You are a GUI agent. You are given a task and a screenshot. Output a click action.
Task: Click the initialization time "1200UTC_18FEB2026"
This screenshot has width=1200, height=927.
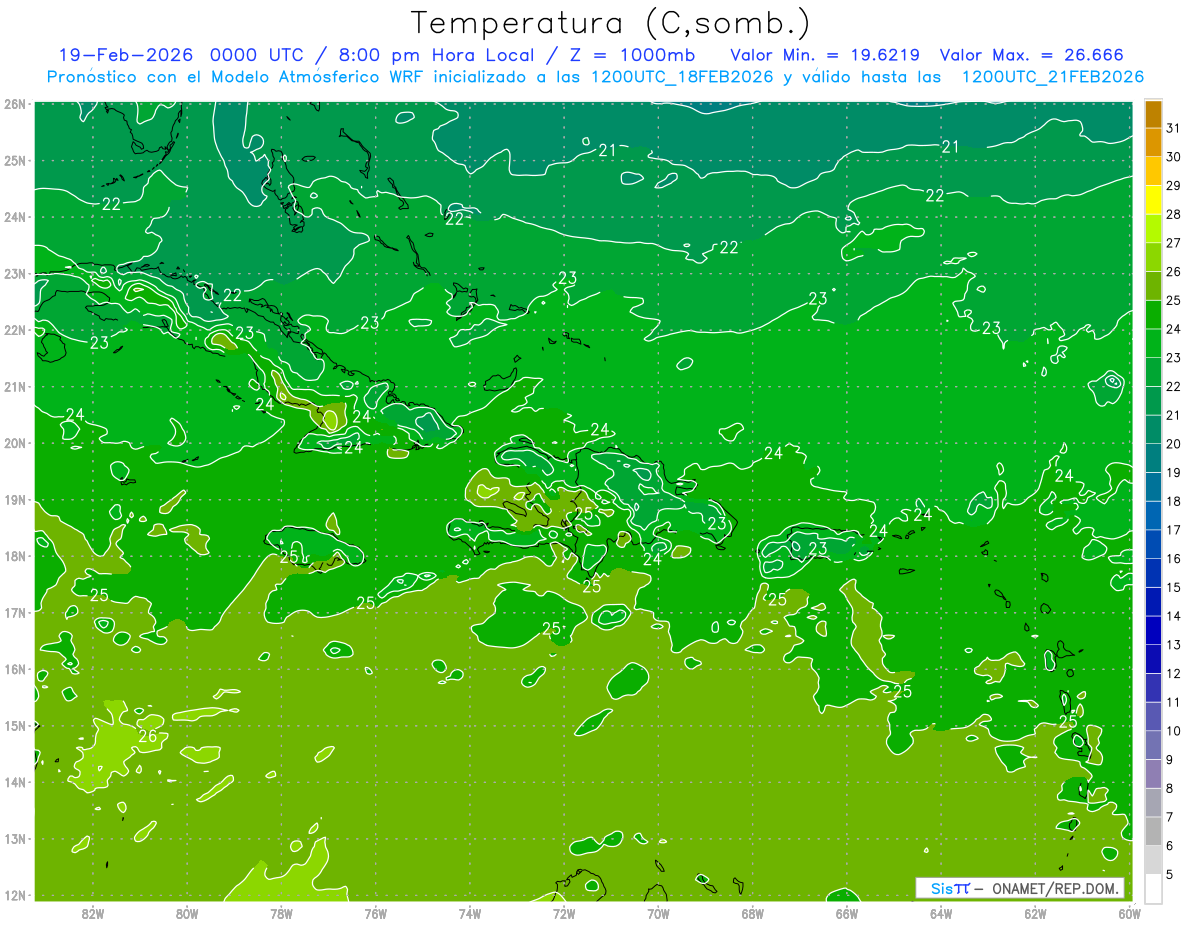(x=681, y=77)
